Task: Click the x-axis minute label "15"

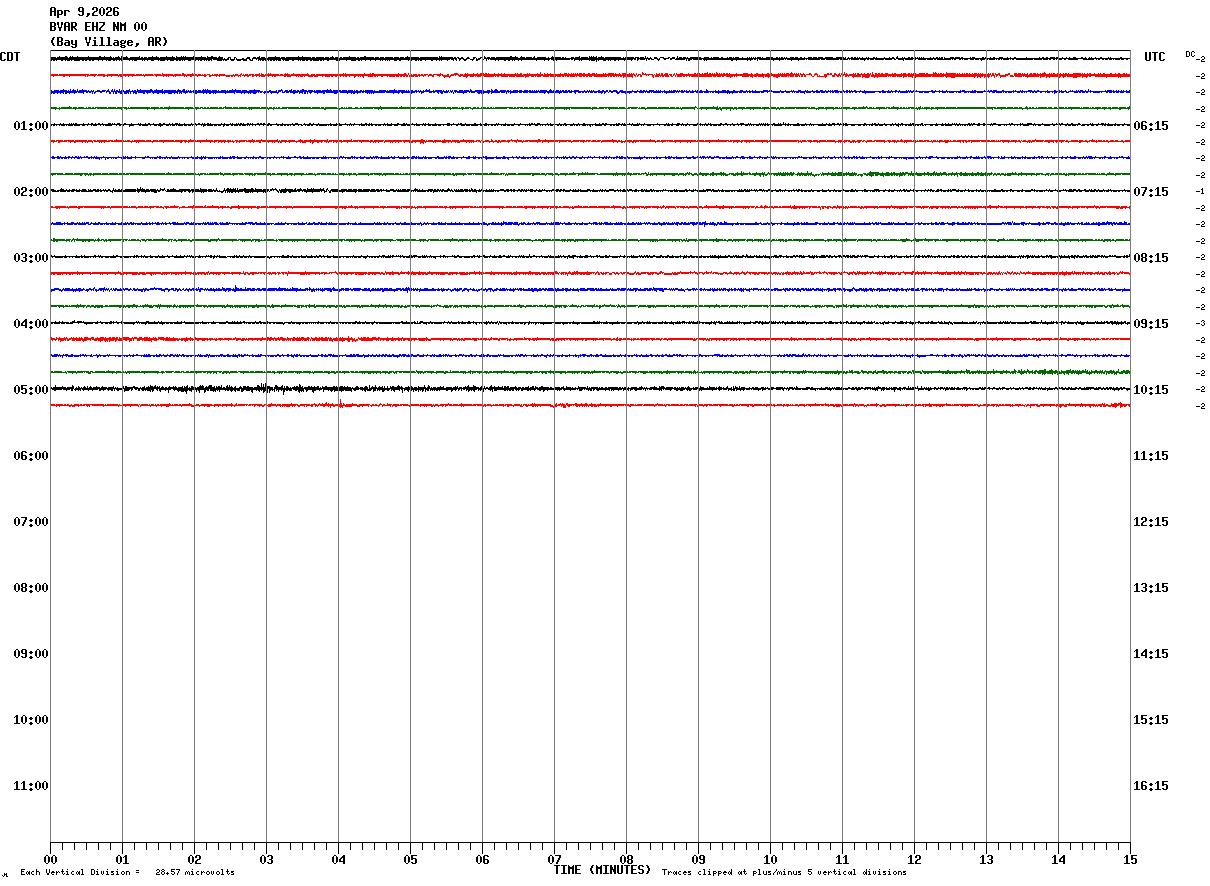Action: [x=1130, y=860]
